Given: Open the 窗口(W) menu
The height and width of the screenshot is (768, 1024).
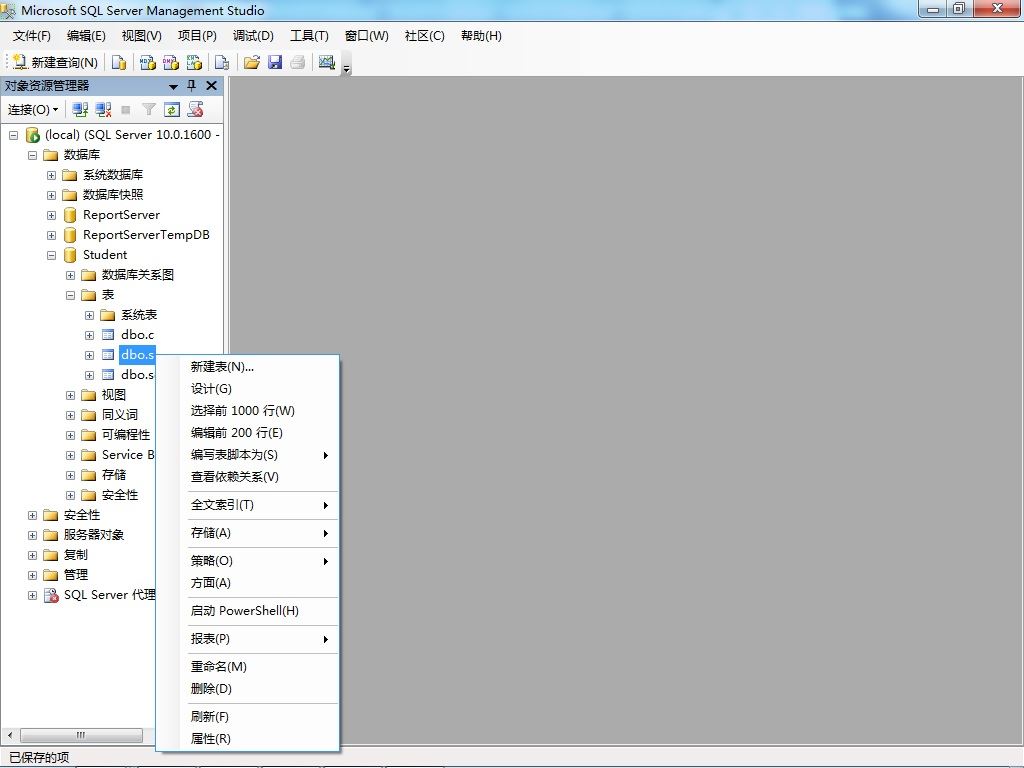Looking at the screenshot, I should (x=367, y=36).
